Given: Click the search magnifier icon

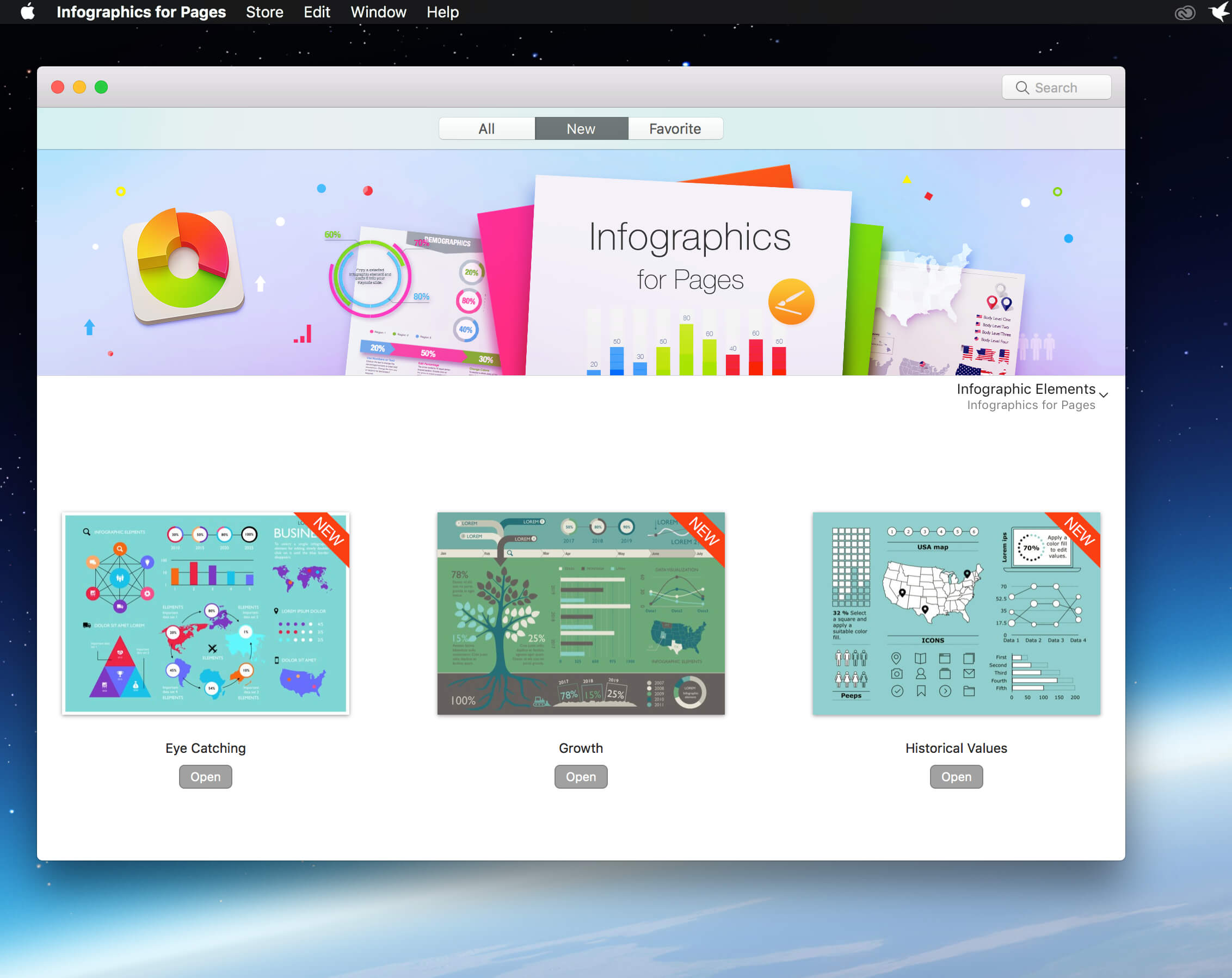Looking at the screenshot, I should pyautogui.click(x=1022, y=88).
